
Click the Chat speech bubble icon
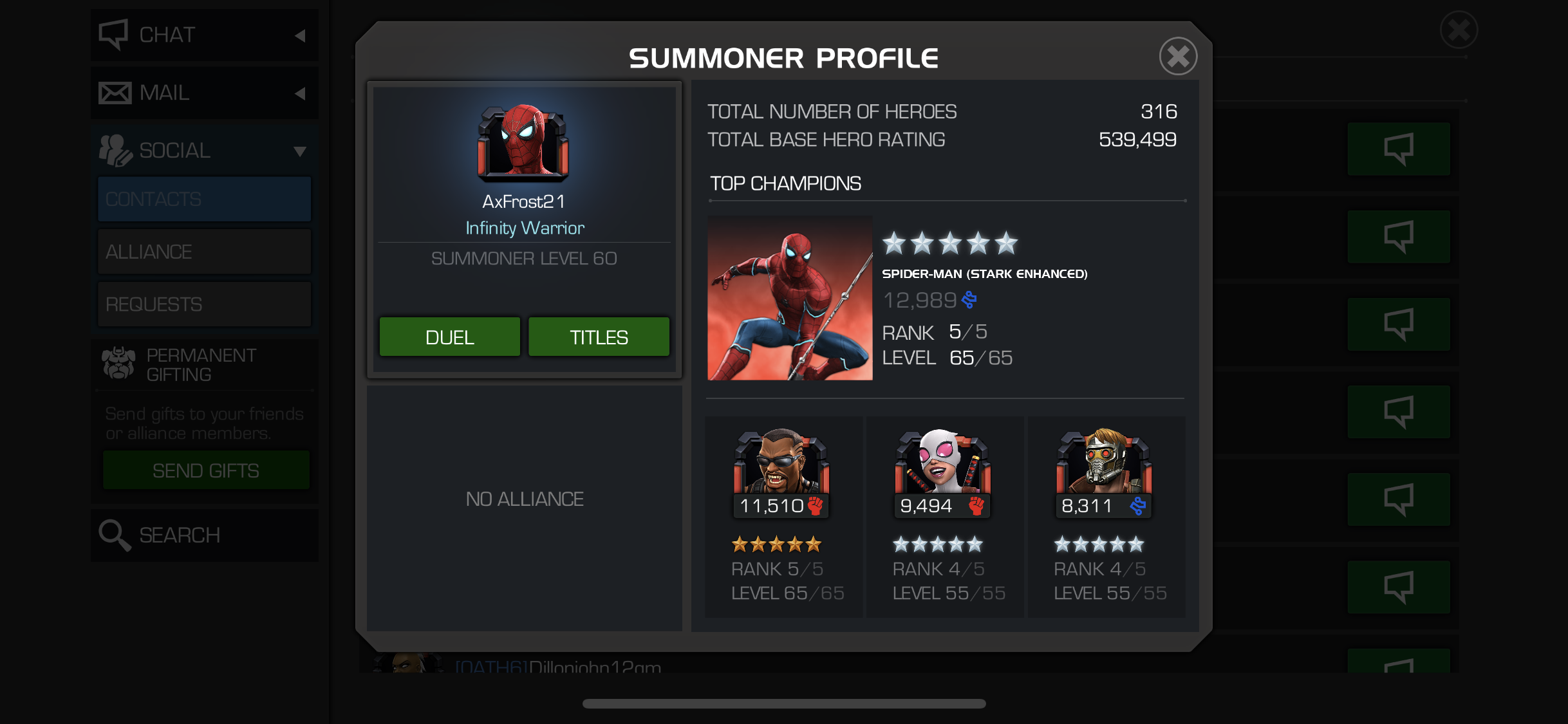(114, 34)
